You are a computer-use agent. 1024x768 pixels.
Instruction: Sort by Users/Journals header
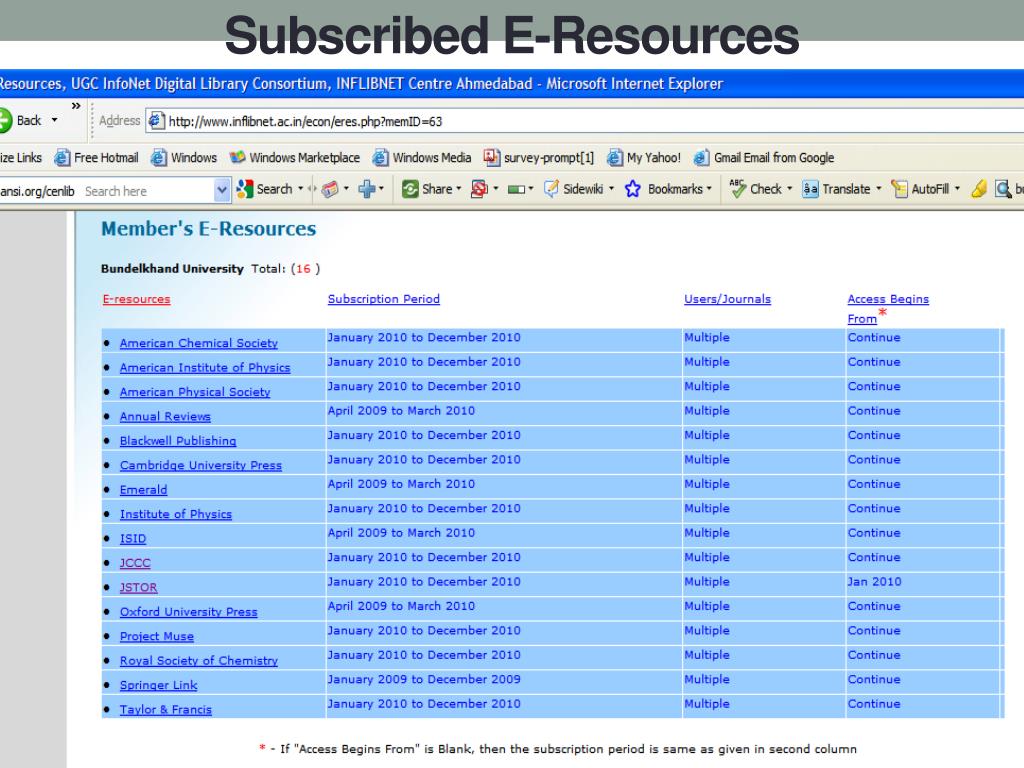click(x=727, y=299)
